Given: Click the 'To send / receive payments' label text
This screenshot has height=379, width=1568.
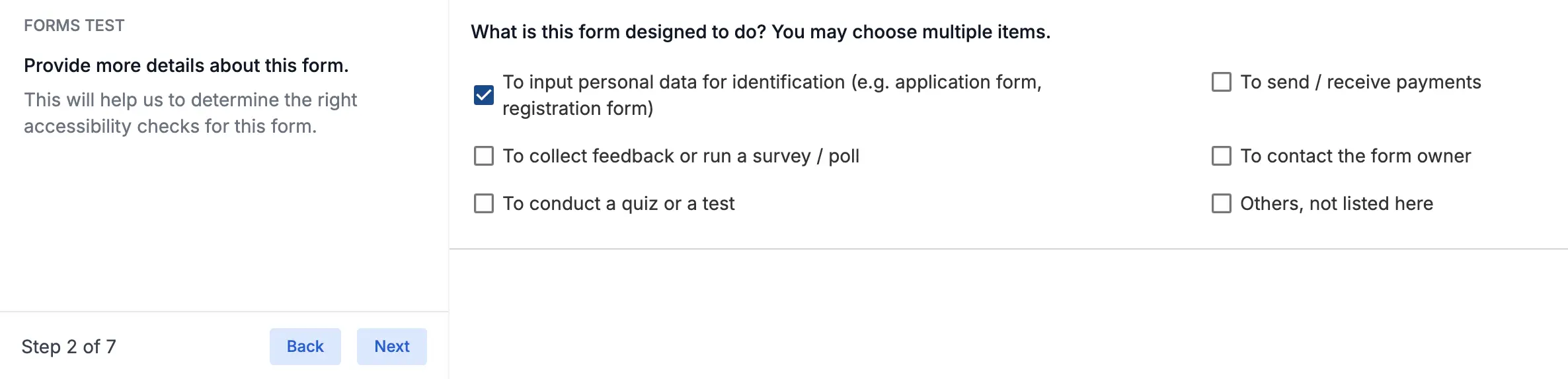Looking at the screenshot, I should 1360,82.
